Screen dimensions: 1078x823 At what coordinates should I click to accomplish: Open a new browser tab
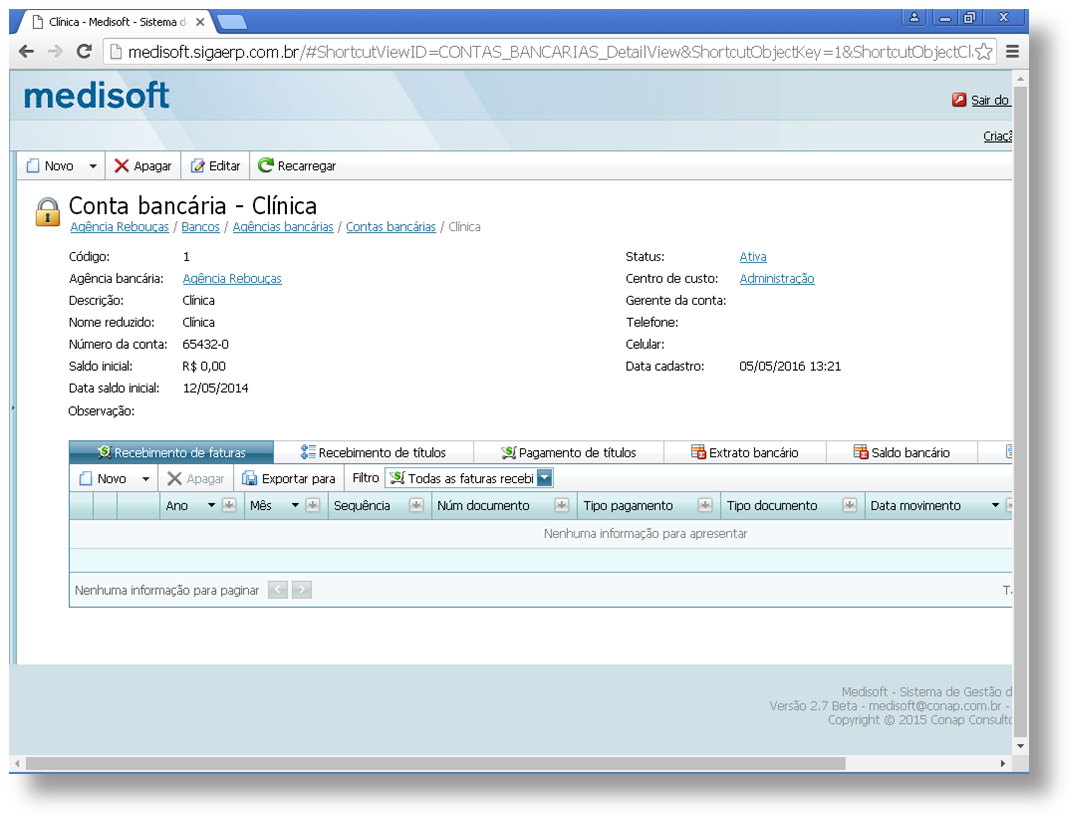click(x=232, y=23)
